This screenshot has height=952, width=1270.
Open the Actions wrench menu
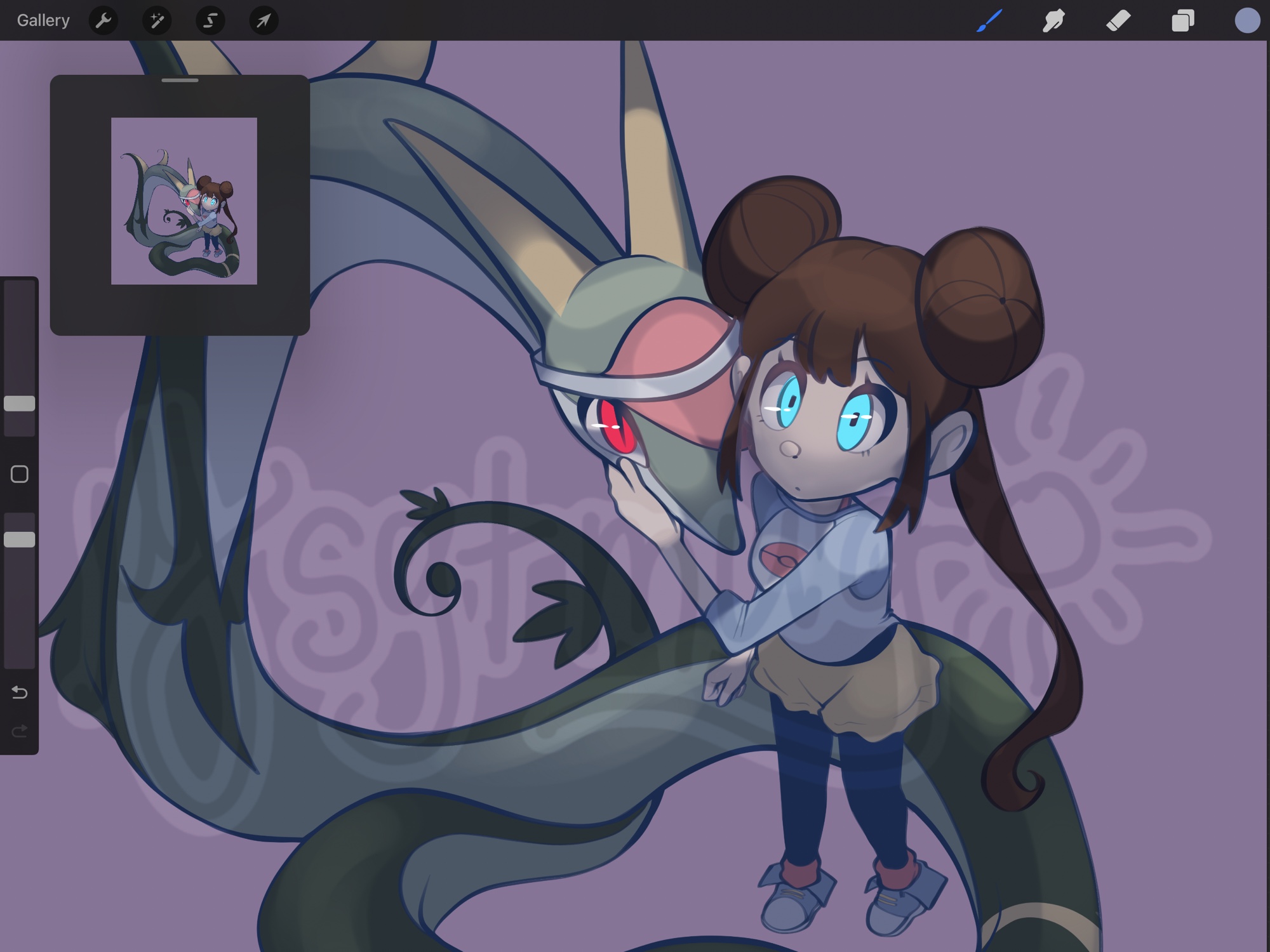(x=104, y=21)
